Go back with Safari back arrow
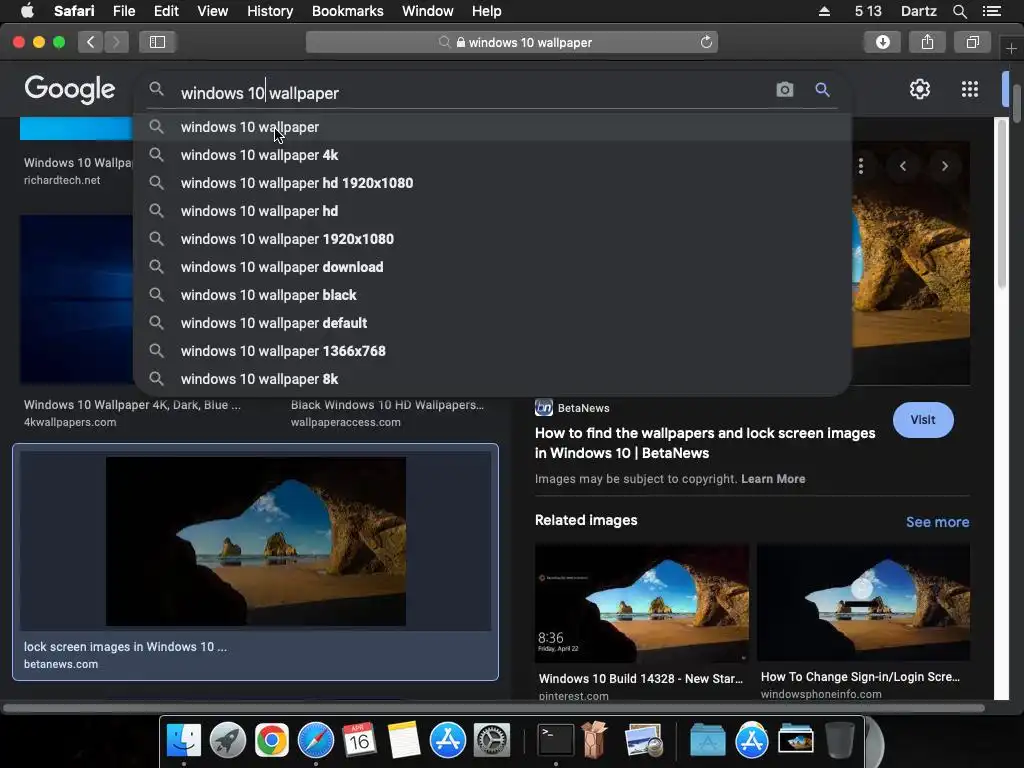Screen dimensions: 1024x768 coord(90,42)
